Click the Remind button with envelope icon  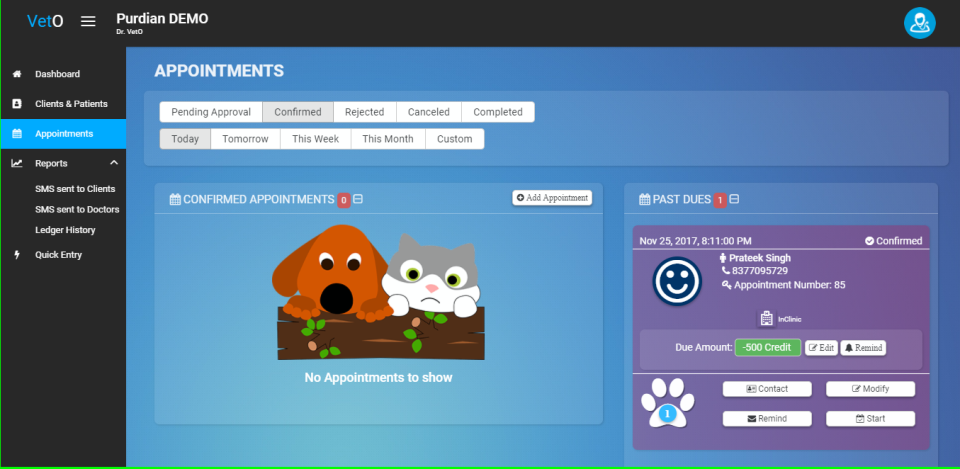click(767, 419)
